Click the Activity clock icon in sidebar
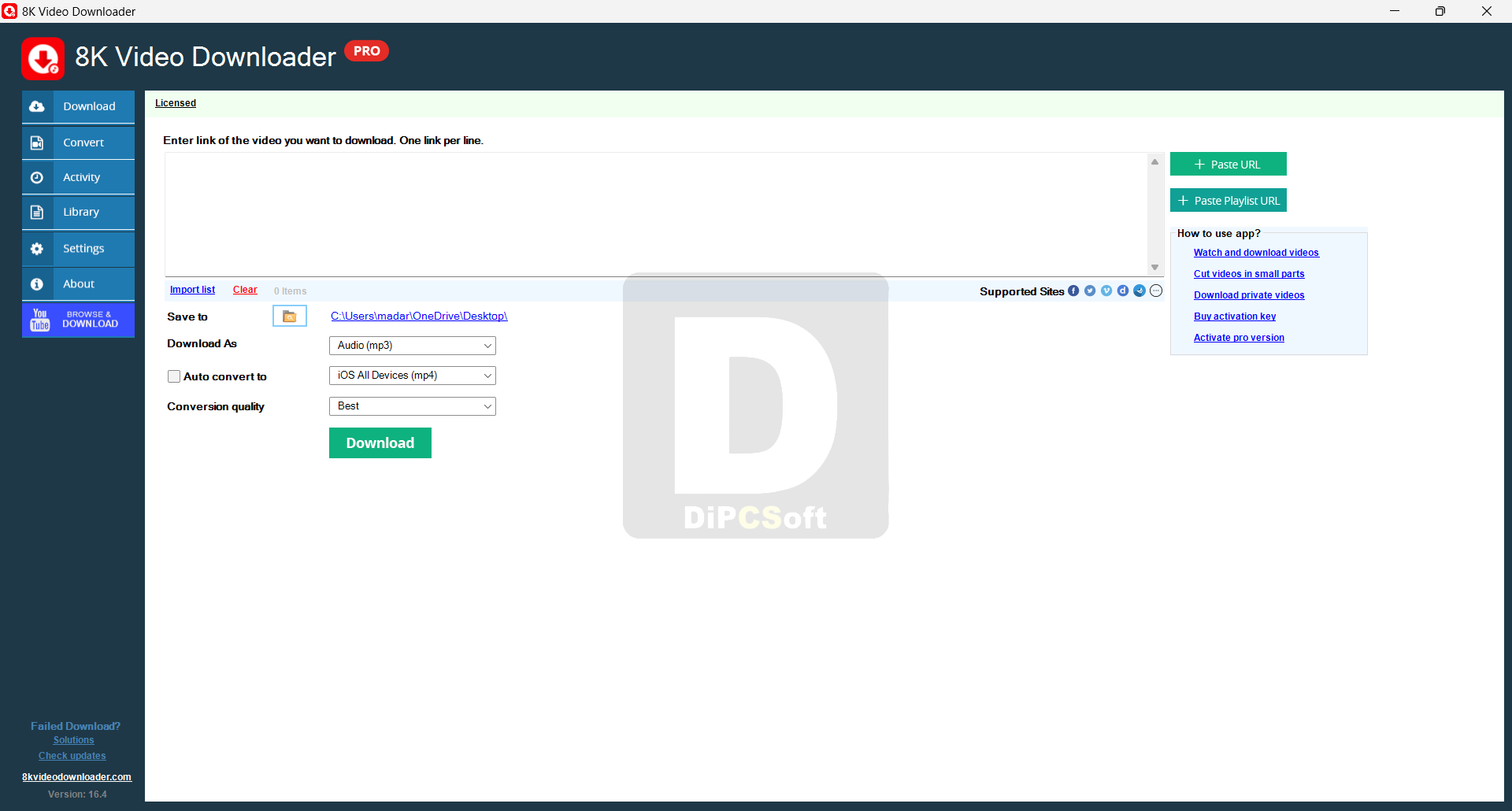Screen dimensions: 1512x811 pos(37,177)
